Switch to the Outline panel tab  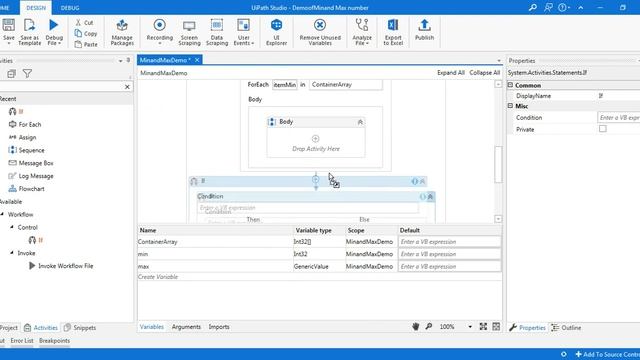(x=566, y=328)
